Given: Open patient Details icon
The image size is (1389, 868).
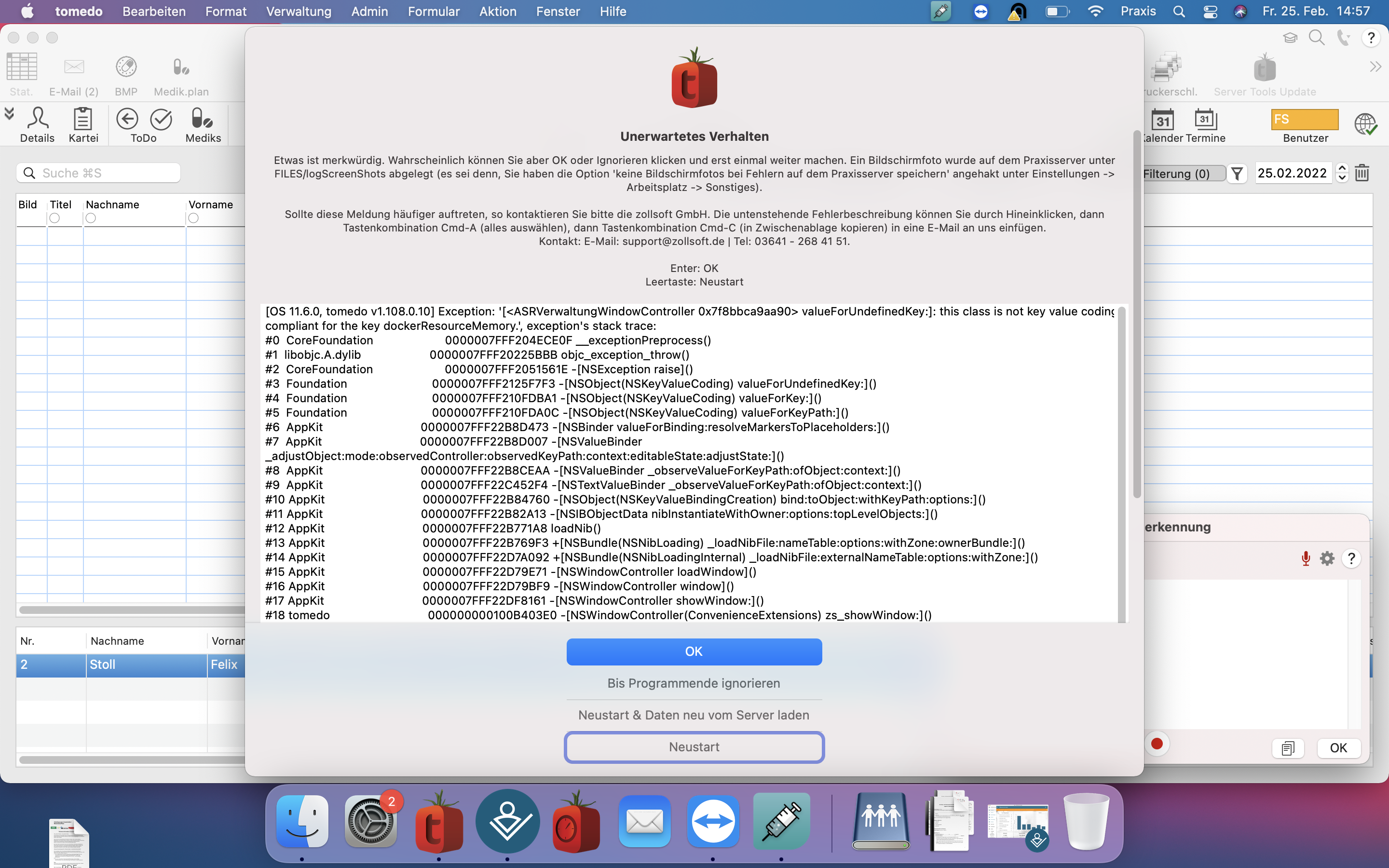Looking at the screenshot, I should (x=38, y=118).
